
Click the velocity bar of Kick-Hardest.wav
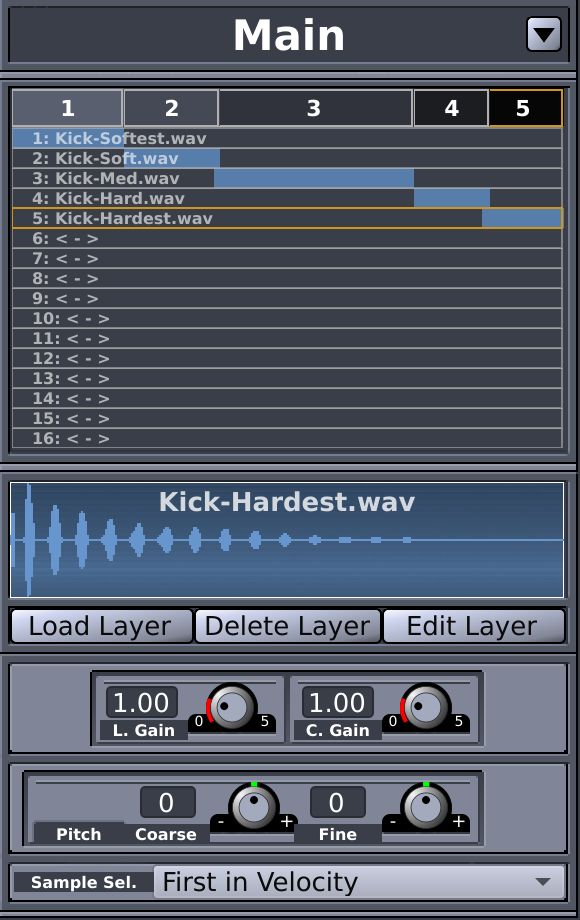pyautogui.click(x=521, y=218)
